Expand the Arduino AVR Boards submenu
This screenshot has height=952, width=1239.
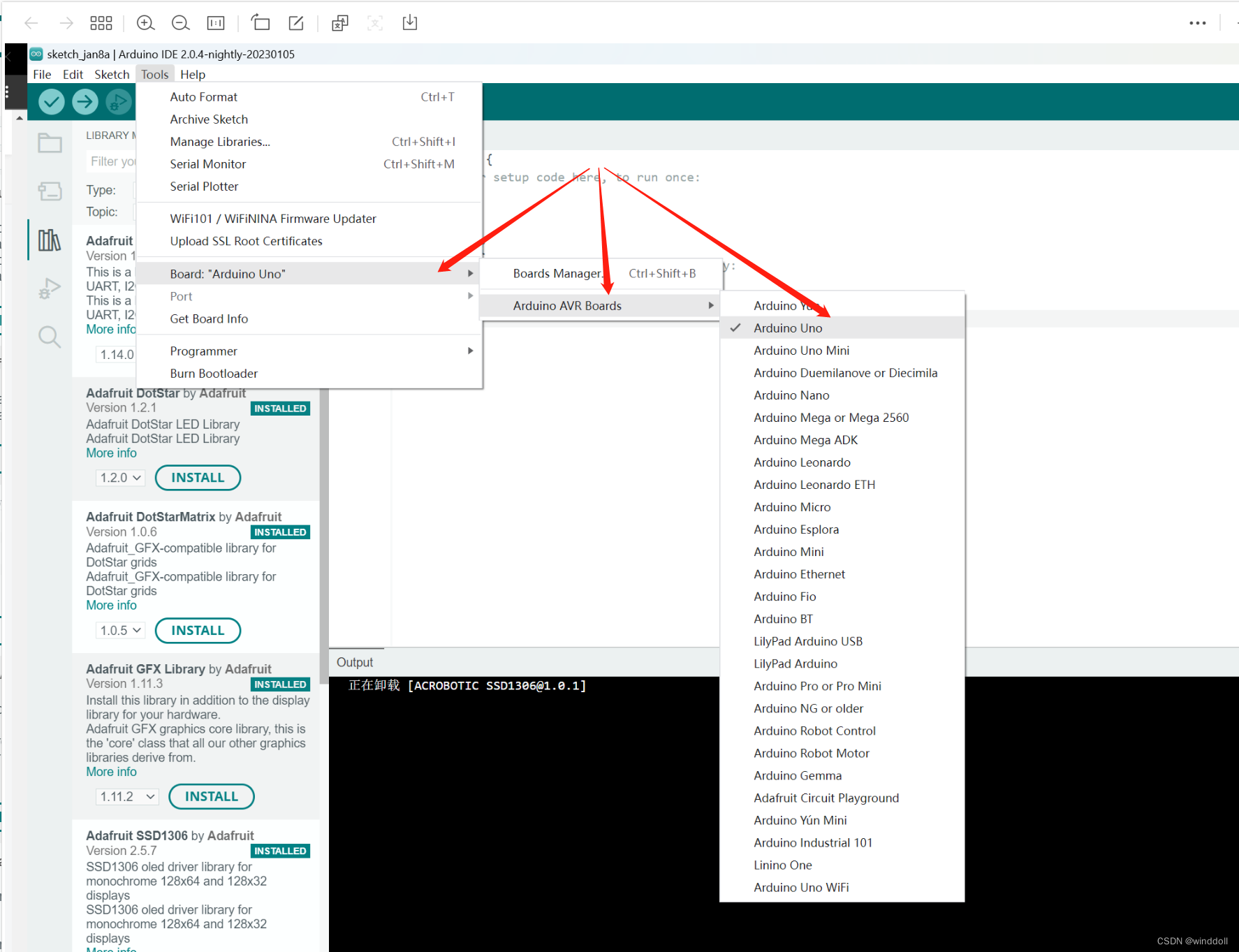pyautogui.click(x=600, y=305)
